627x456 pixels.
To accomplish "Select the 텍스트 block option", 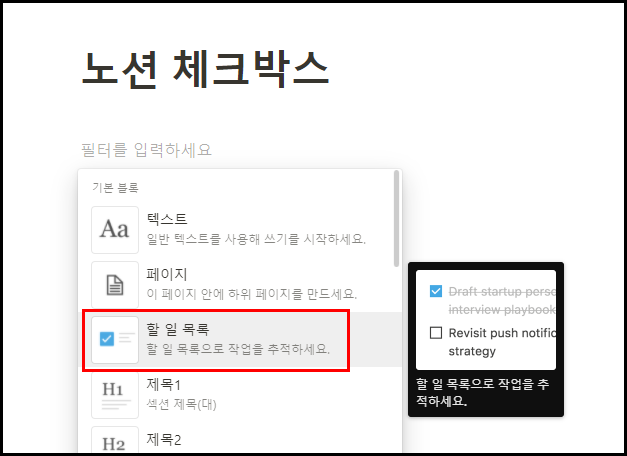I will (x=240, y=230).
